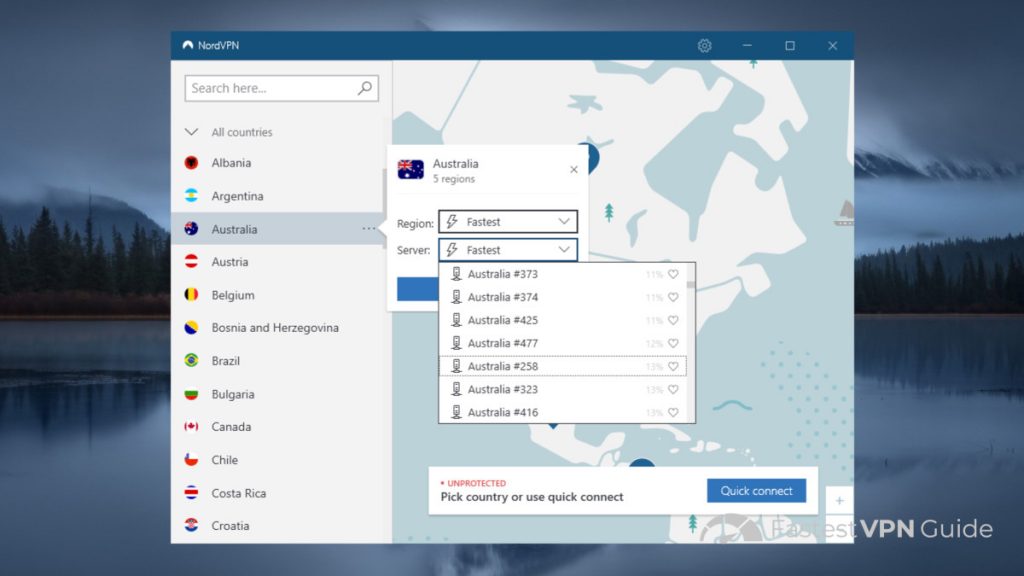1024x576 pixels.
Task: Maximize the NordVPN window
Action: [x=790, y=46]
